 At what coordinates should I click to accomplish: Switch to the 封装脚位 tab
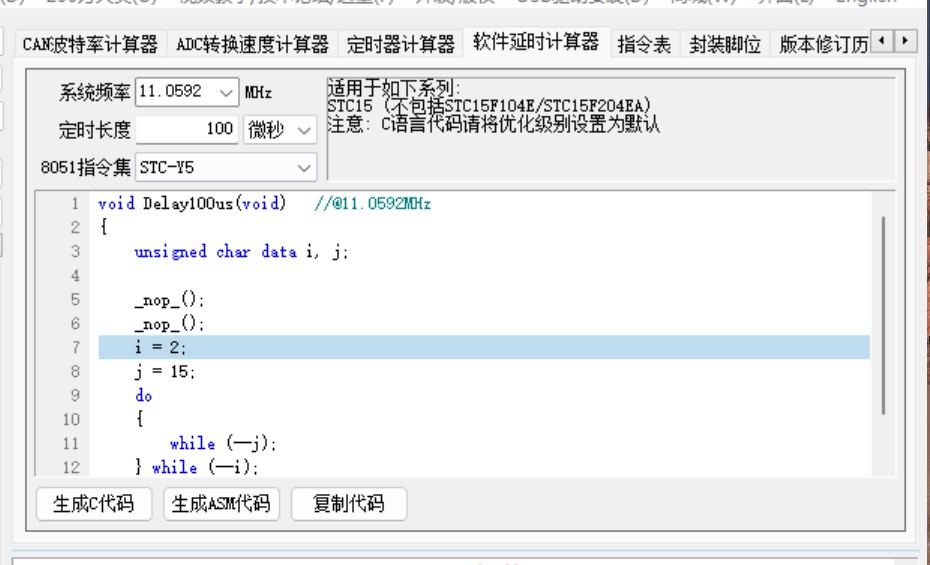coord(725,44)
